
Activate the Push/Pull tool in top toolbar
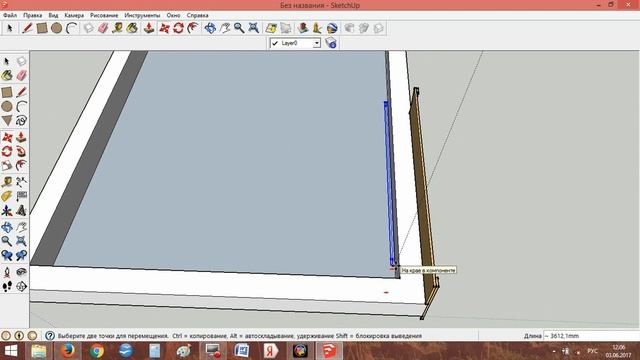[149, 28]
